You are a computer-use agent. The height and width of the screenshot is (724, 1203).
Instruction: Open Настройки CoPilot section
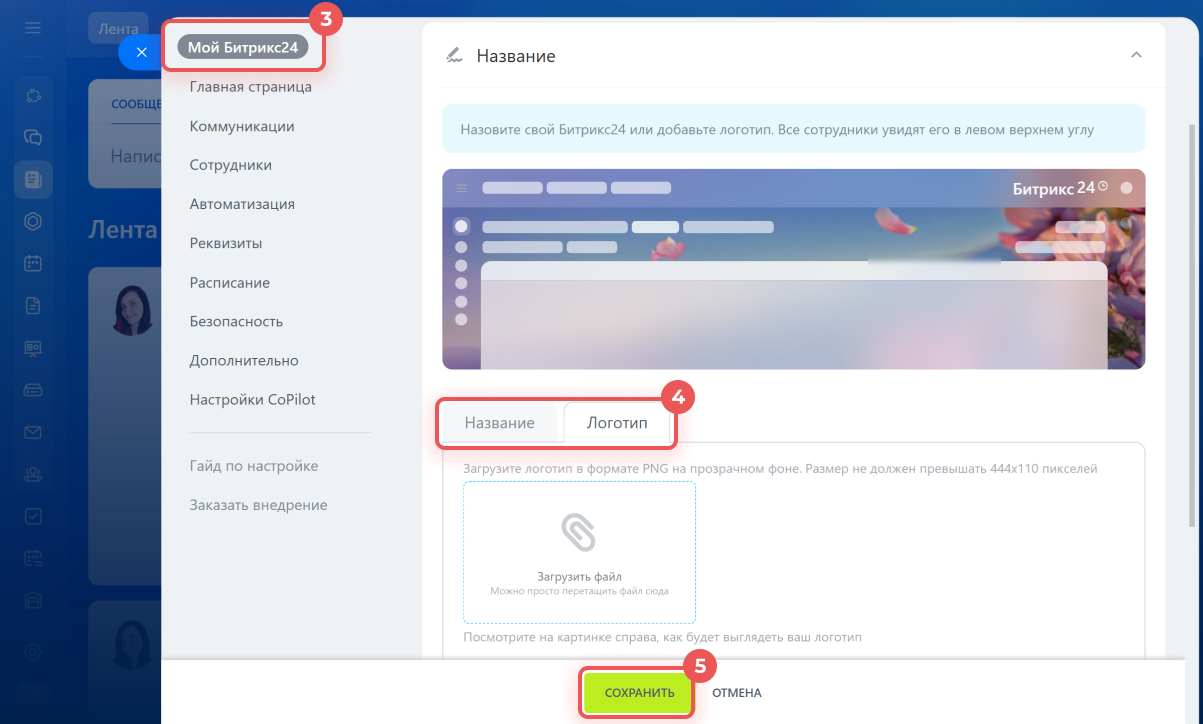point(252,400)
